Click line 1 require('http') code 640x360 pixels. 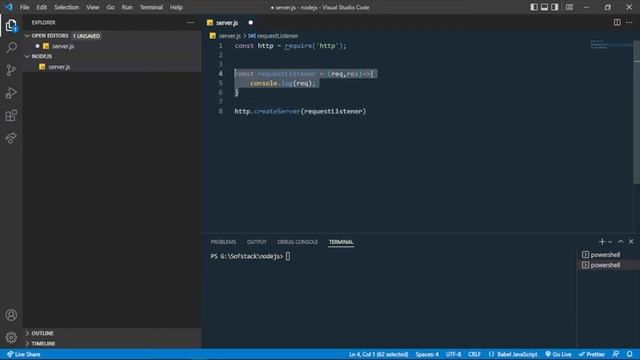coord(315,46)
